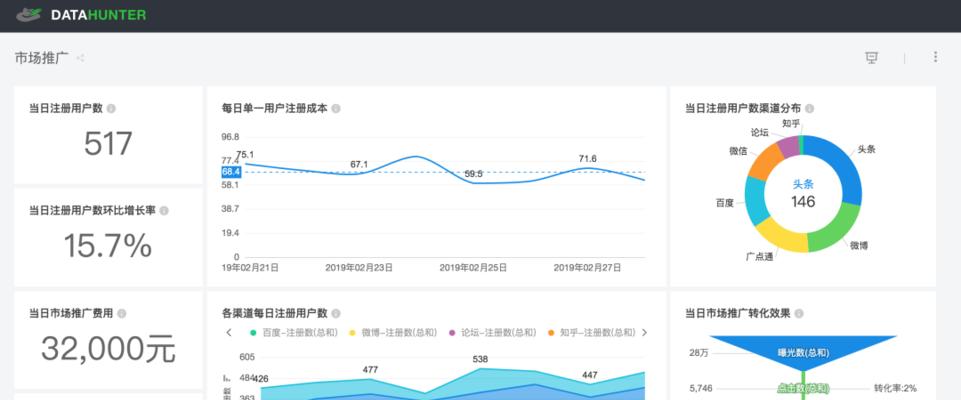The height and width of the screenshot is (400, 961).
Task: Toggle legend item 微博-注册数(总和)
Action: coord(393,333)
